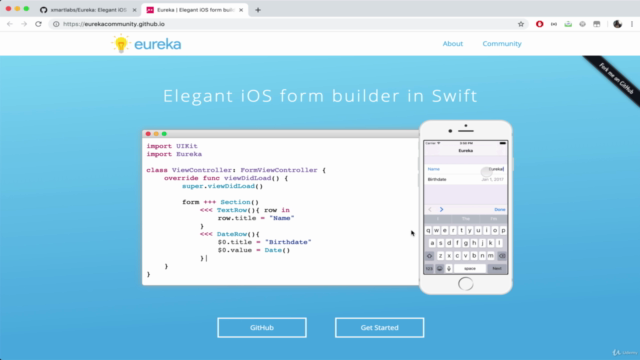This screenshot has width=640, height=360.
Task: Close the smartlabs/Eureka GitHub tab
Action: point(134,10)
